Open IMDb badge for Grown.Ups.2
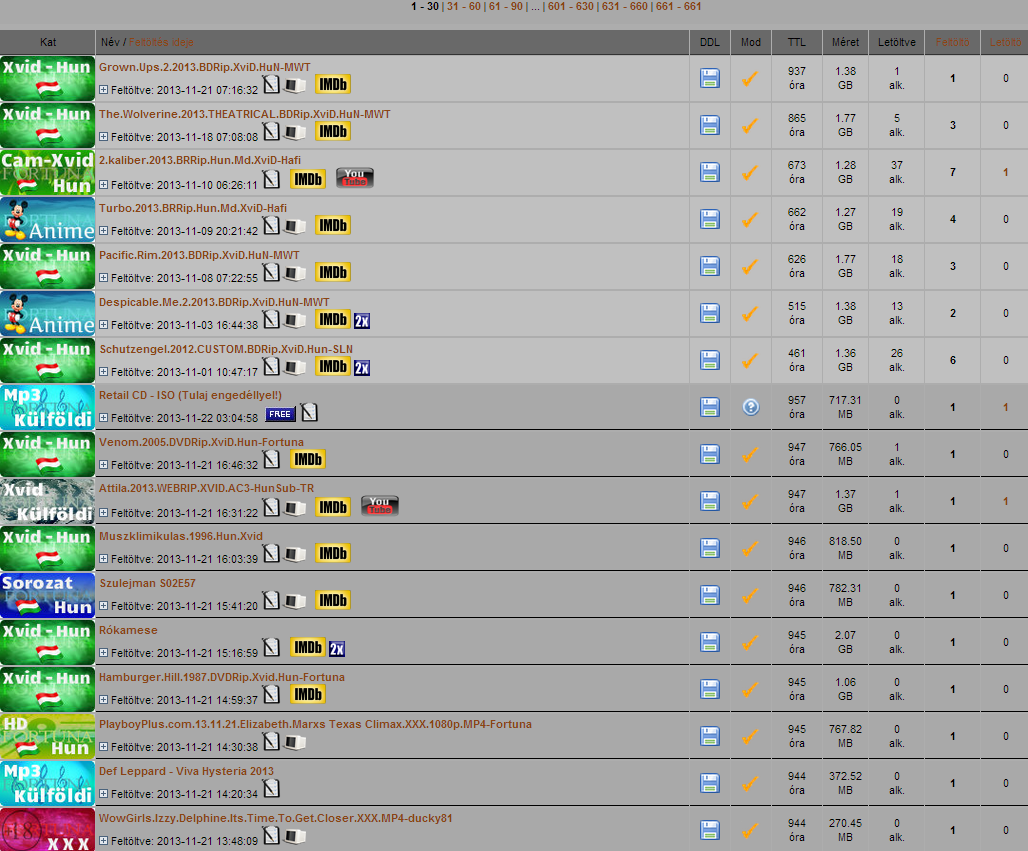 [x=333, y=85]
